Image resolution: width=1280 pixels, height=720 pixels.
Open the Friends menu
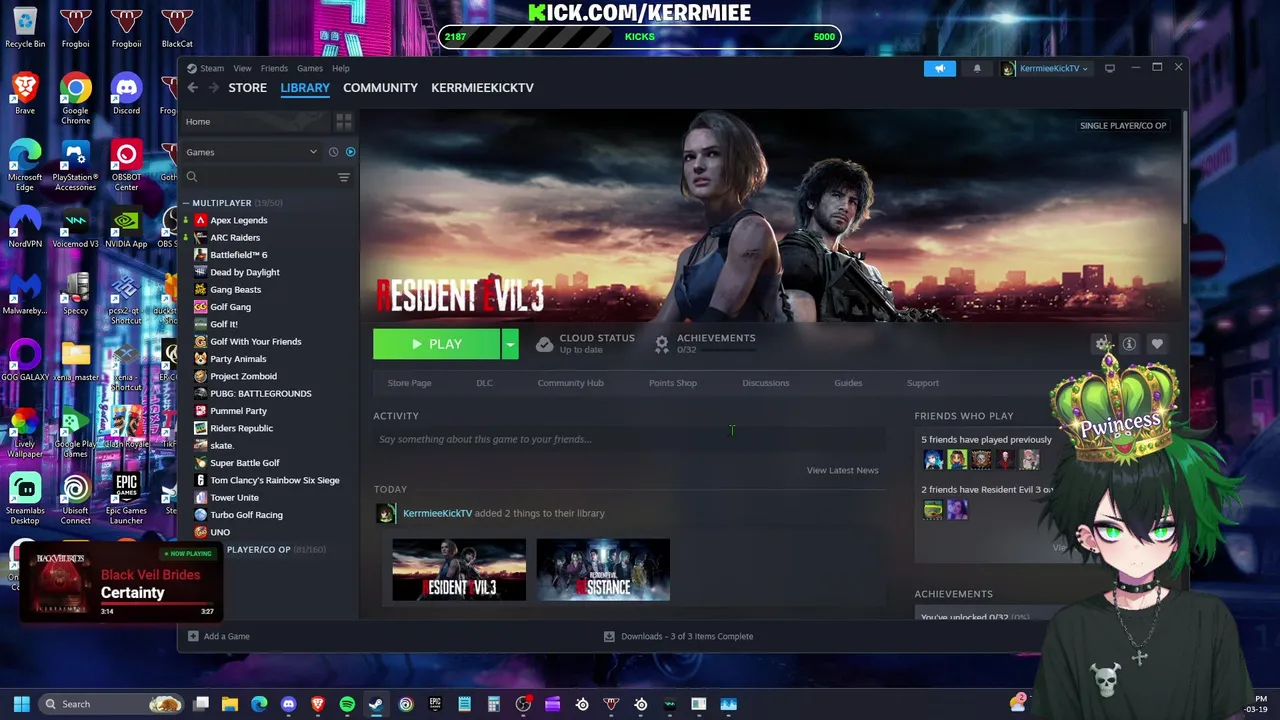tap(274, 68)
